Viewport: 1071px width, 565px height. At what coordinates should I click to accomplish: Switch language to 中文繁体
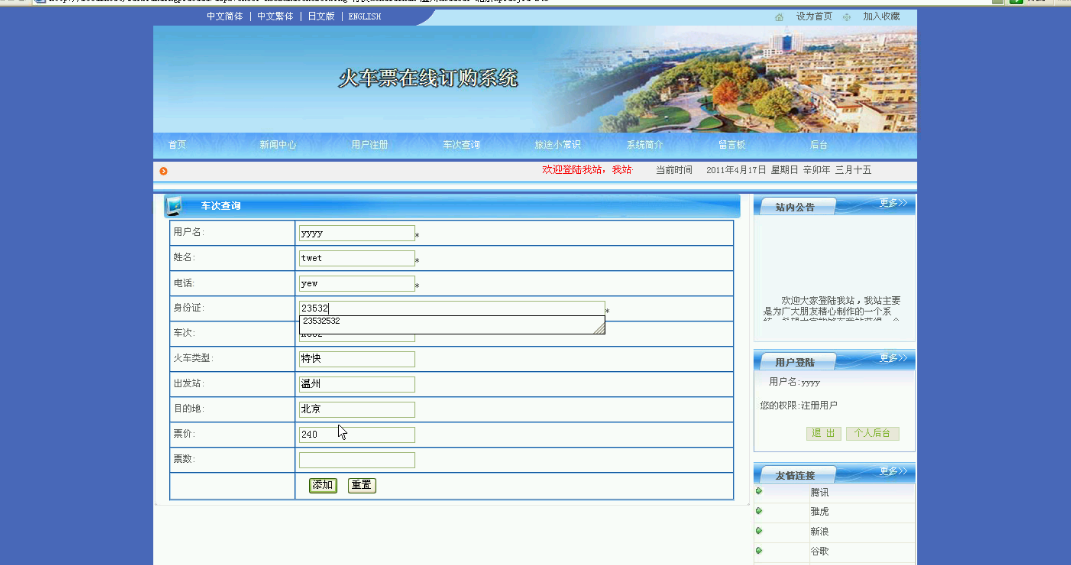(x=275, y=16)
